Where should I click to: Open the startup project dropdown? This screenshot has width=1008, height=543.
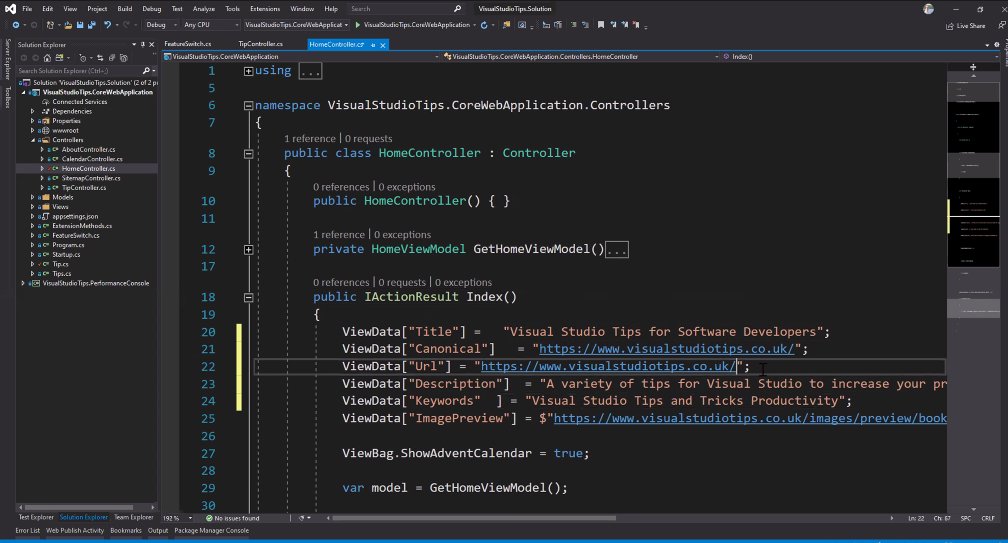(x=296, y=25)
